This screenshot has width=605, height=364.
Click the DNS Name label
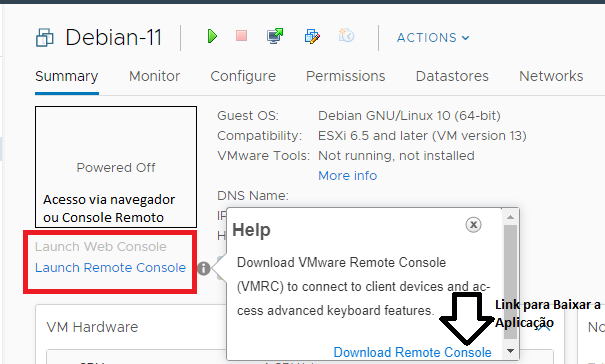pos(253,196)
